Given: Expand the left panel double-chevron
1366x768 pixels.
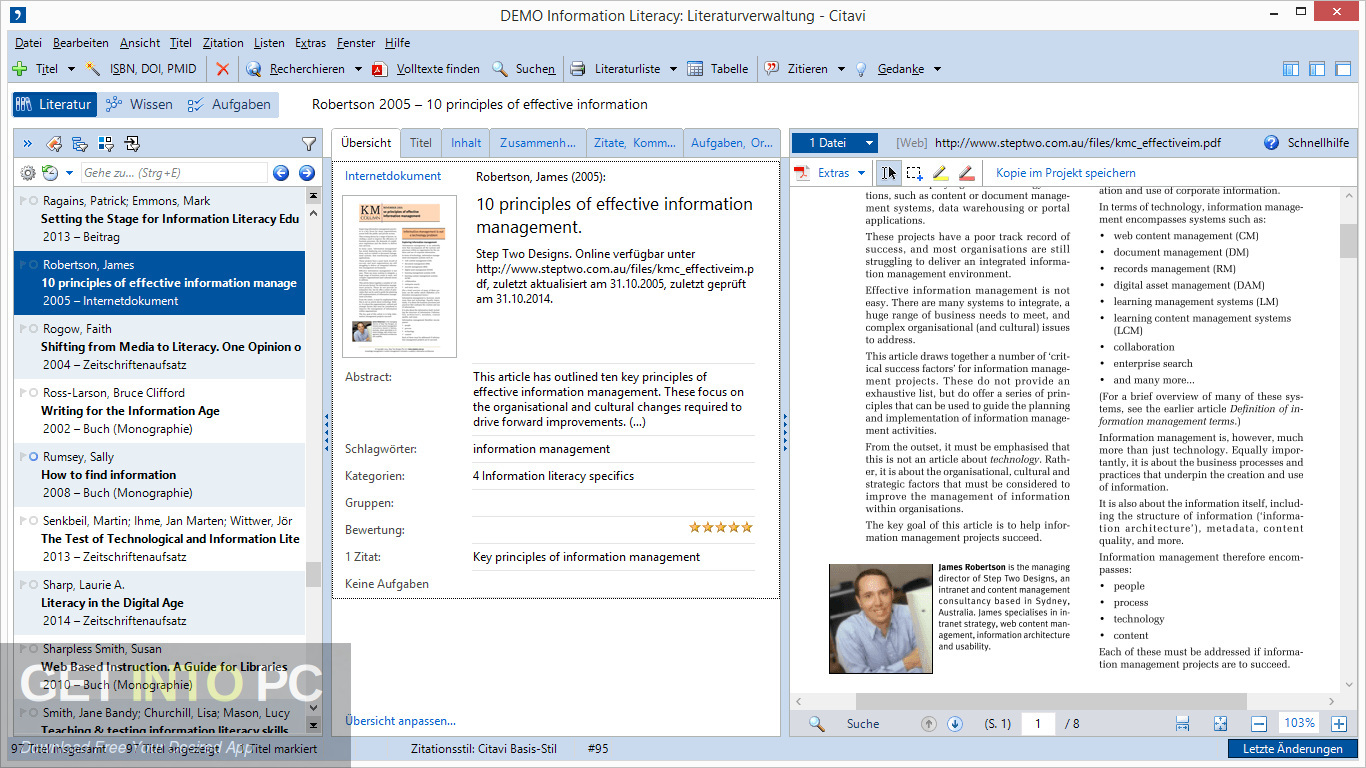Looking at the screenshot, I should coord(27,144).
